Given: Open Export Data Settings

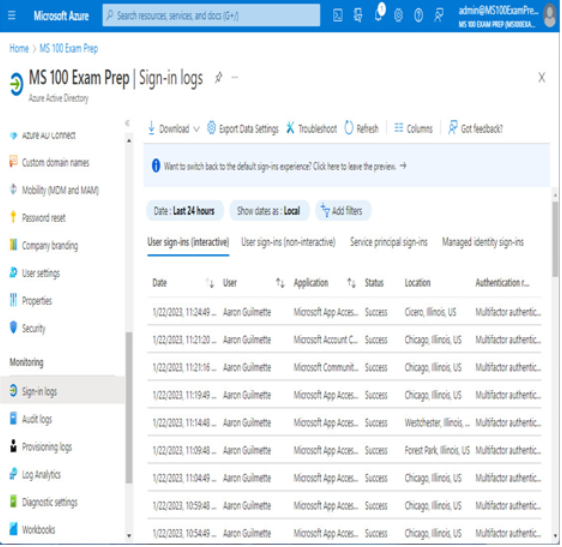Looking at the screenshot, I should point(243,129).
